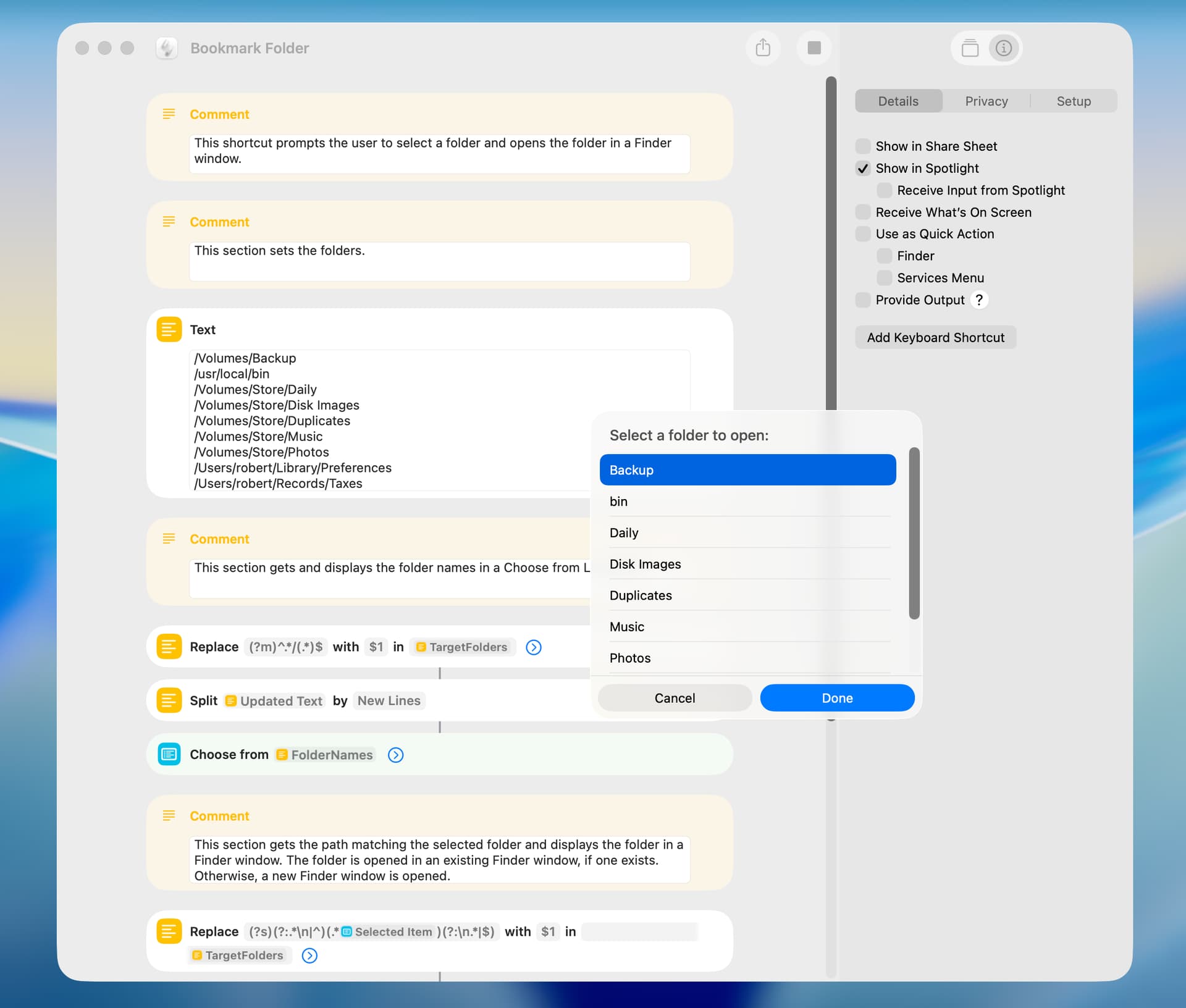Switch to the Privacy tab
The width and height of the screenshot is (1186, 1008).
[986, 101]
